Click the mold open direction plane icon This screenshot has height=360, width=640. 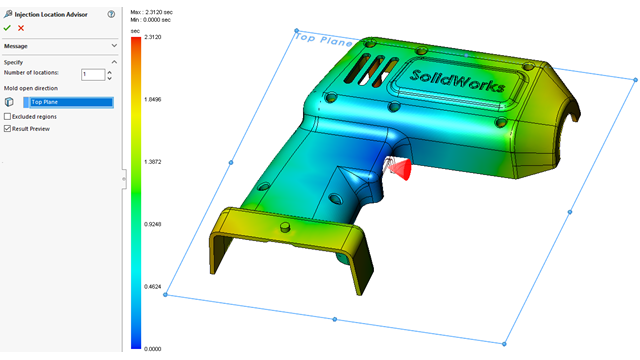[9, 102]
